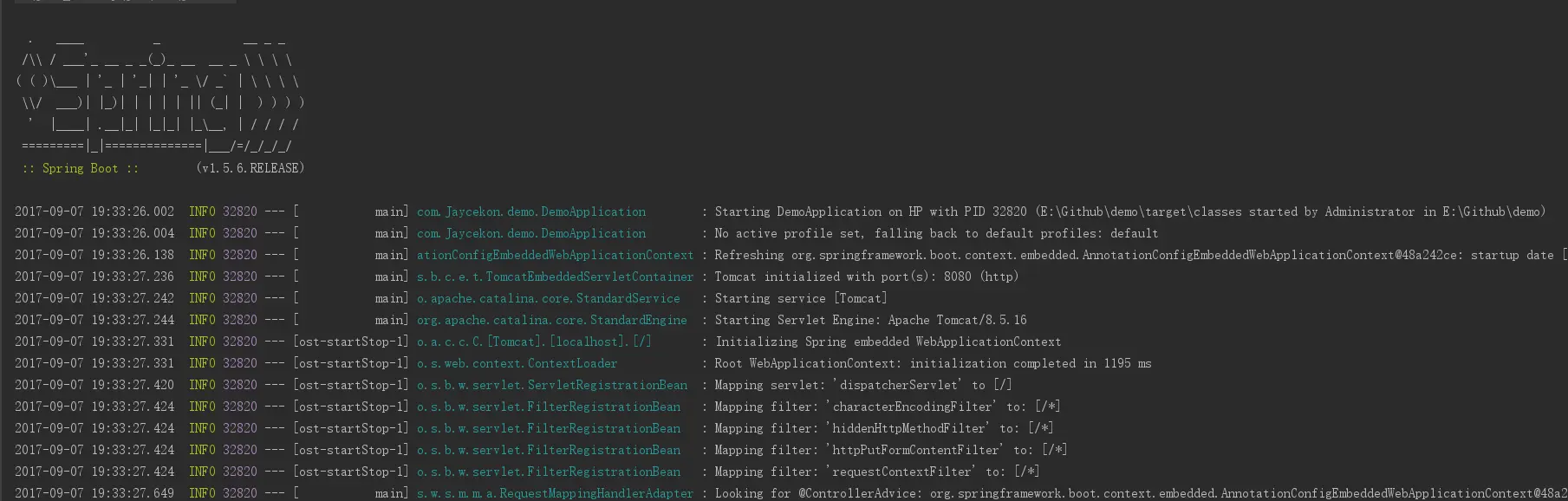Click message 'No active profile set, falling back'

coord(836,233)
